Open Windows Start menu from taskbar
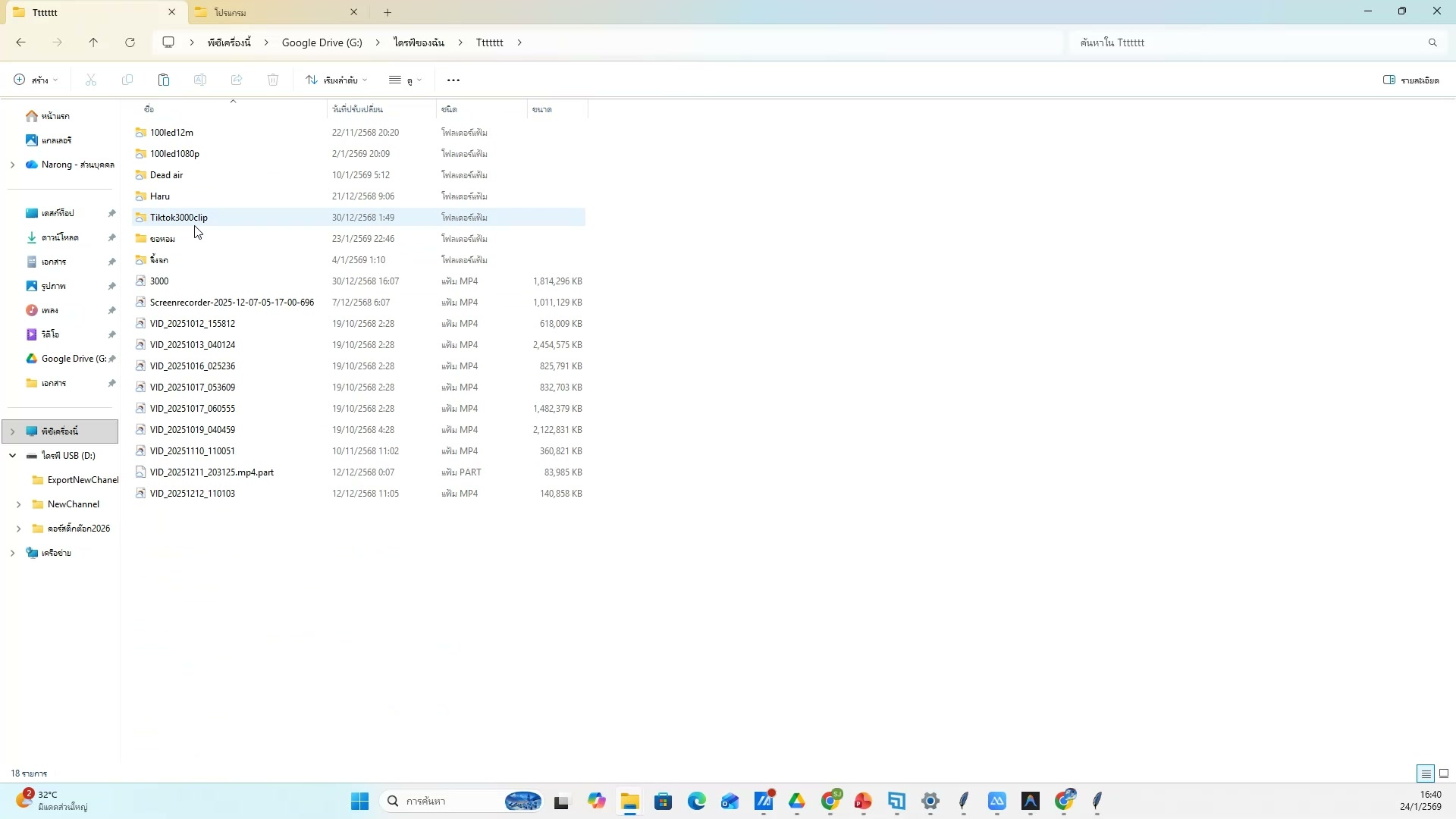 (x=359, y=801)
